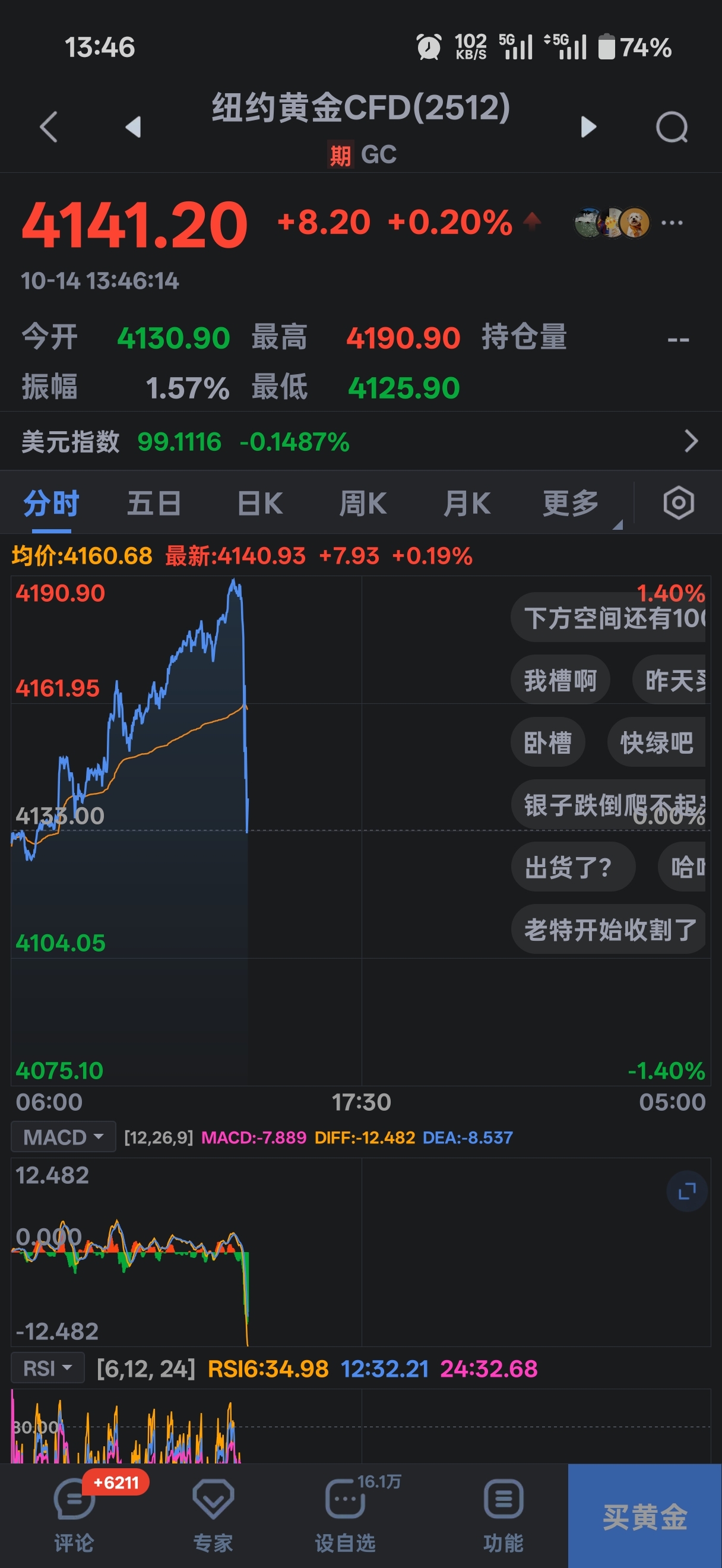Tap the 买黄金 buy gold button

click(645, 1516)
